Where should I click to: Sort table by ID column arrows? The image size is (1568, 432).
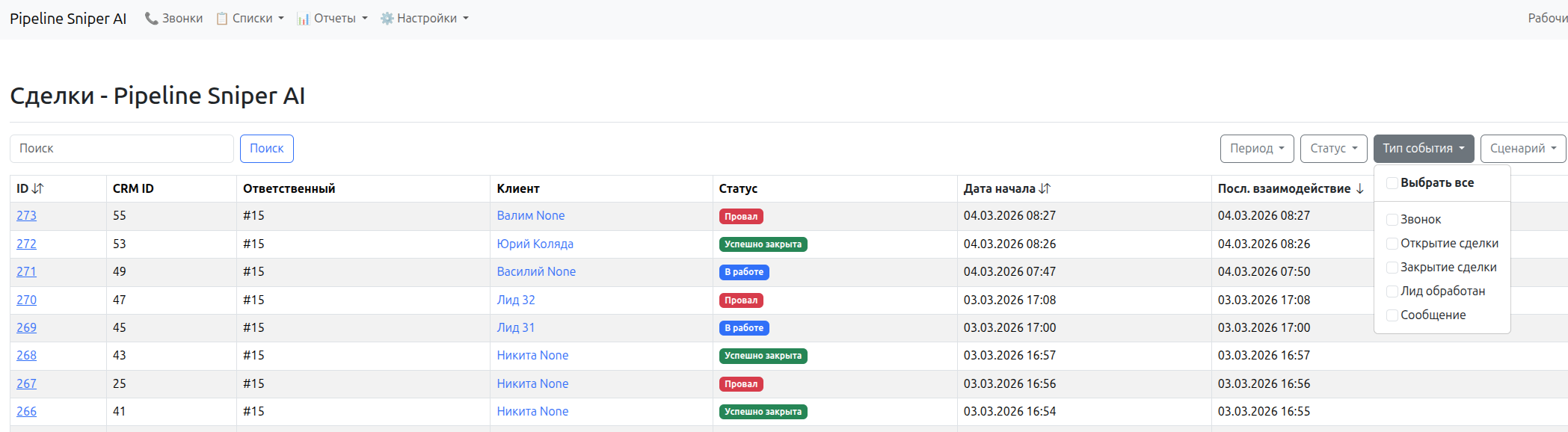pyautogui.click(x=38, y=189)
